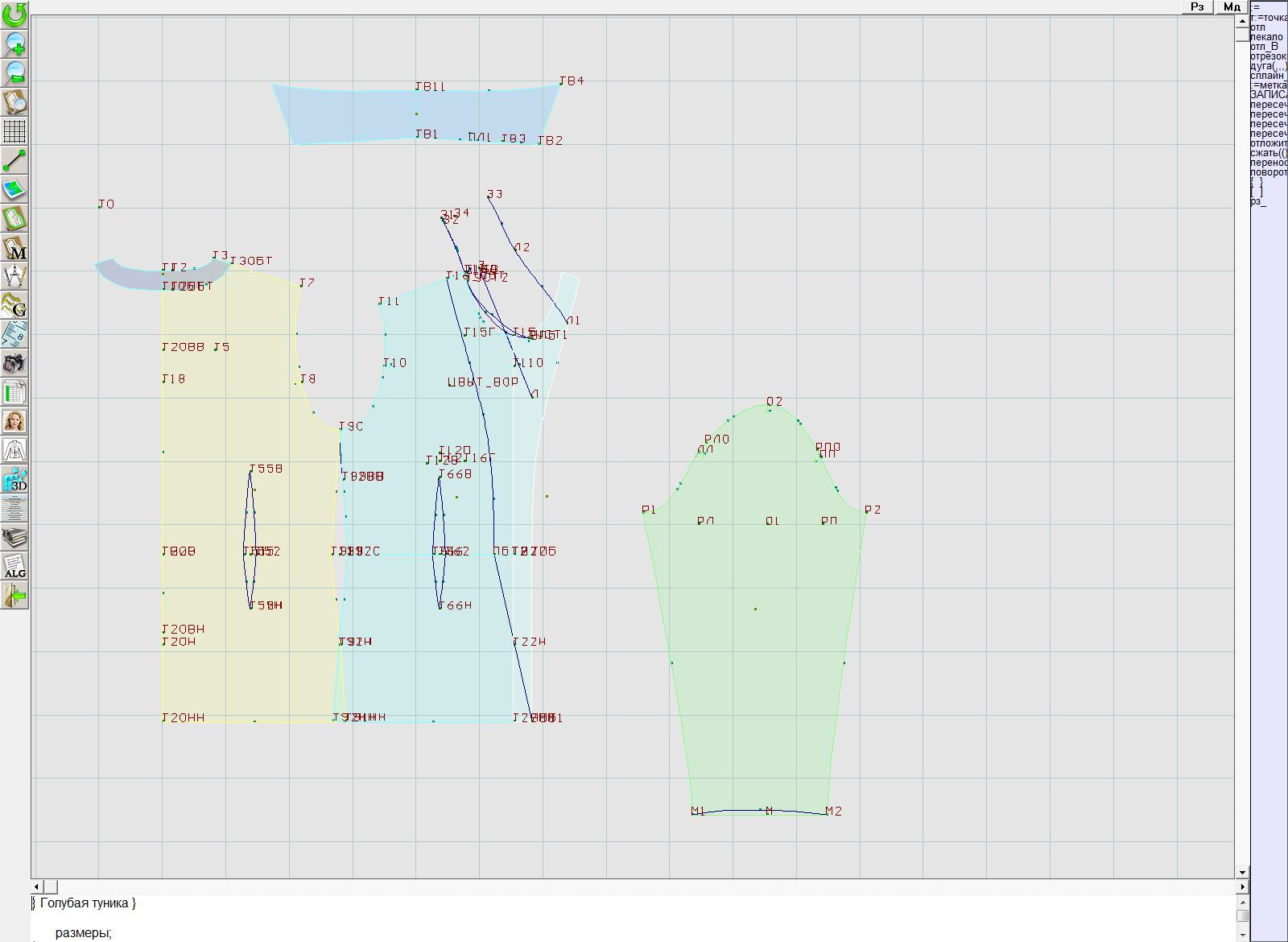Click the ALG algorithm document icon

click(x=14, y=566)
